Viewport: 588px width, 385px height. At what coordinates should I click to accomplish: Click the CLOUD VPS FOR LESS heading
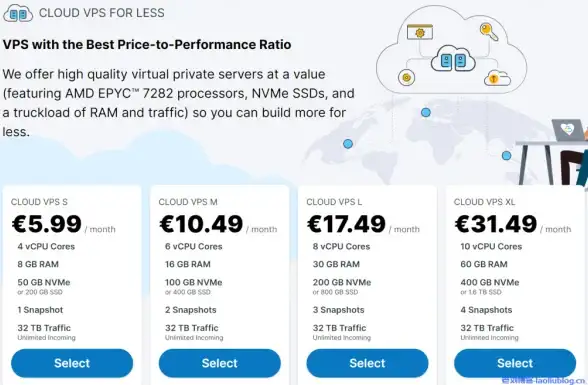[x=102, y=13]
